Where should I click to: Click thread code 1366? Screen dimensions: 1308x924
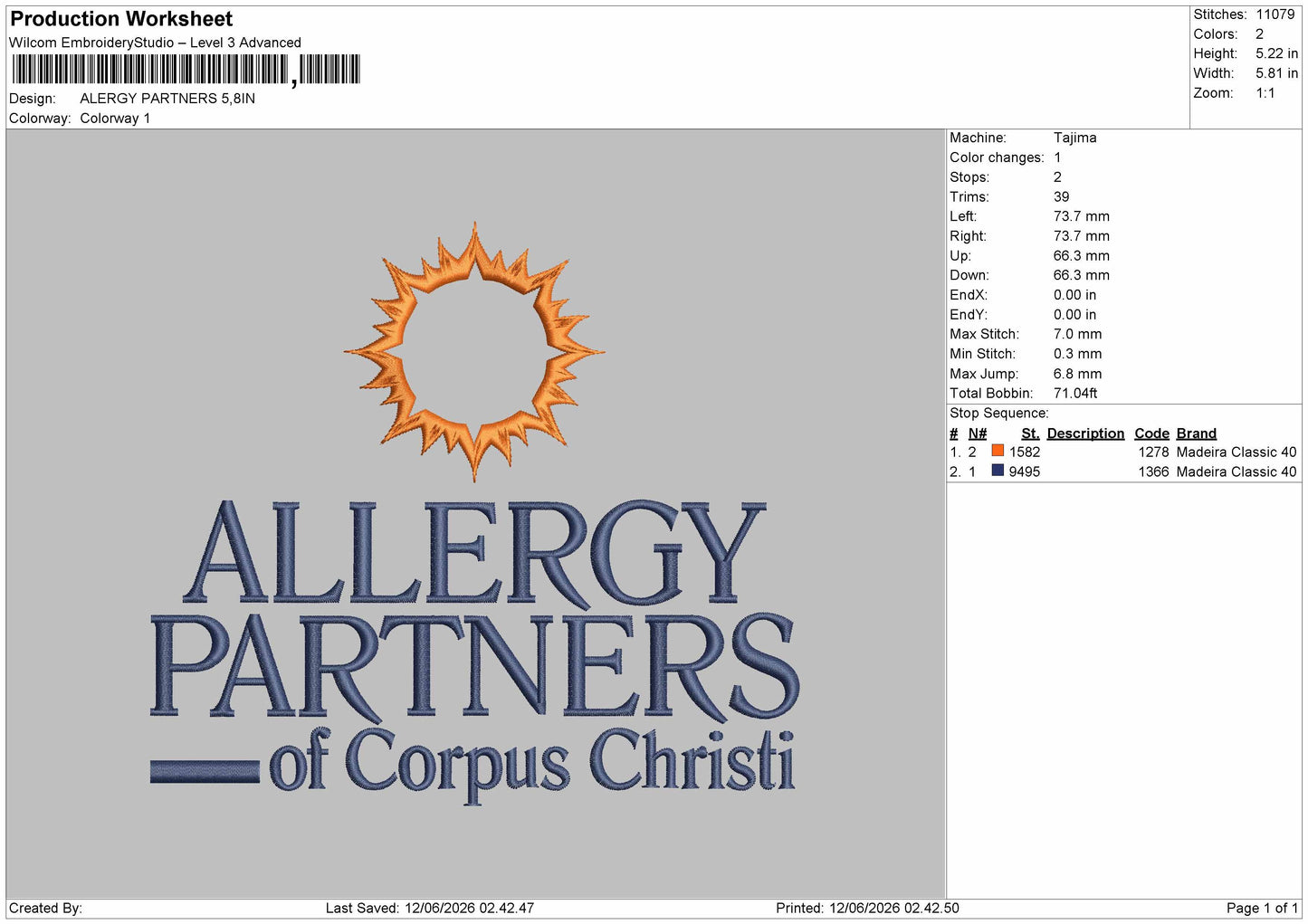click(x=1153, y=472)
